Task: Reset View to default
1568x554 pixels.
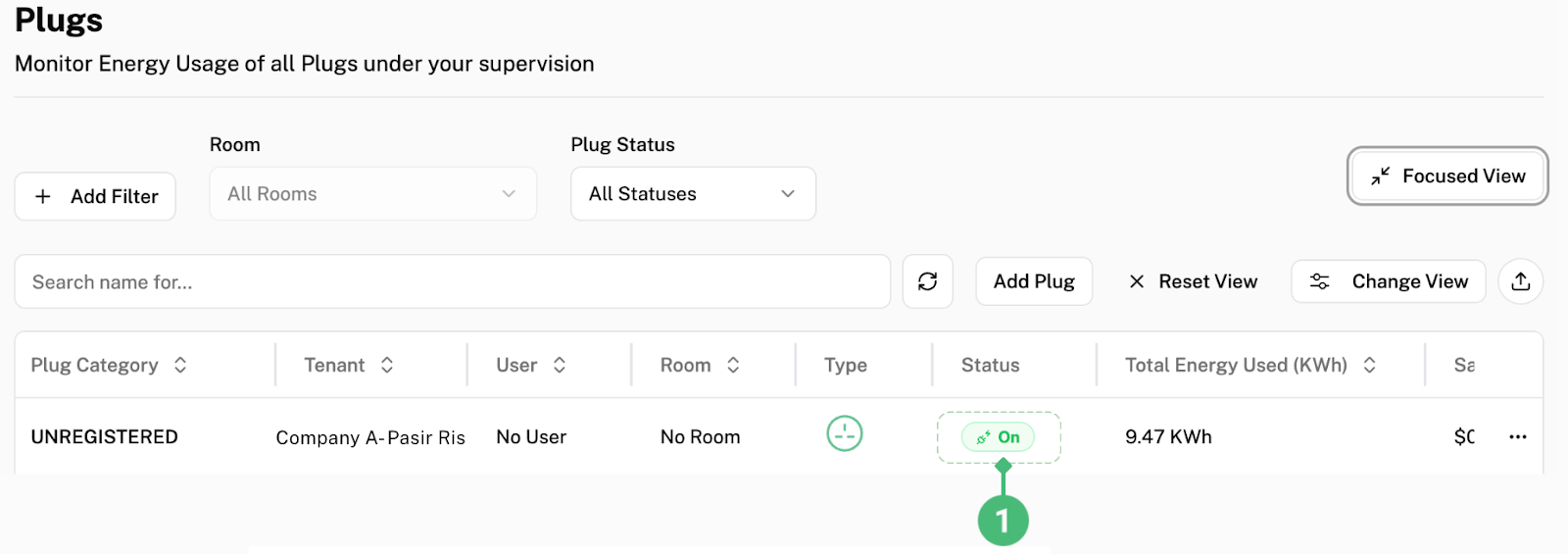Action: 1192,281
